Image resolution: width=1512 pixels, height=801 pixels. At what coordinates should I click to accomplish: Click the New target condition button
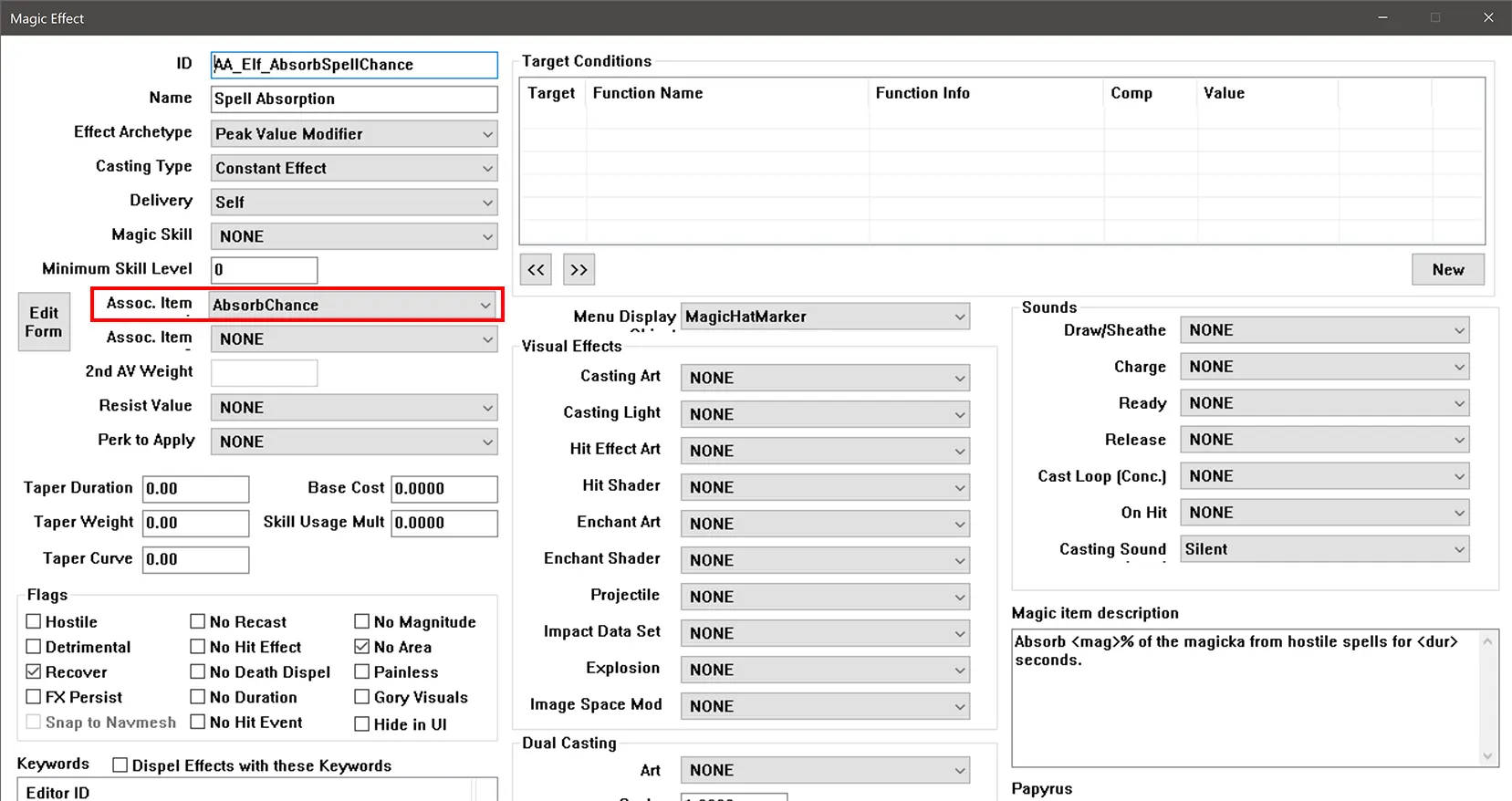pyautogui.click(x=1448, y=270)
